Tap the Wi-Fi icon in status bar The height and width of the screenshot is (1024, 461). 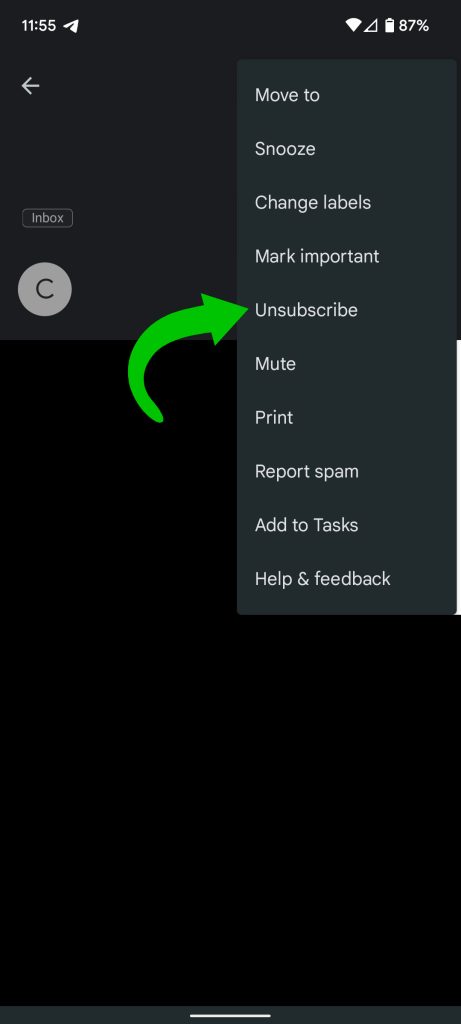point(353,25)
